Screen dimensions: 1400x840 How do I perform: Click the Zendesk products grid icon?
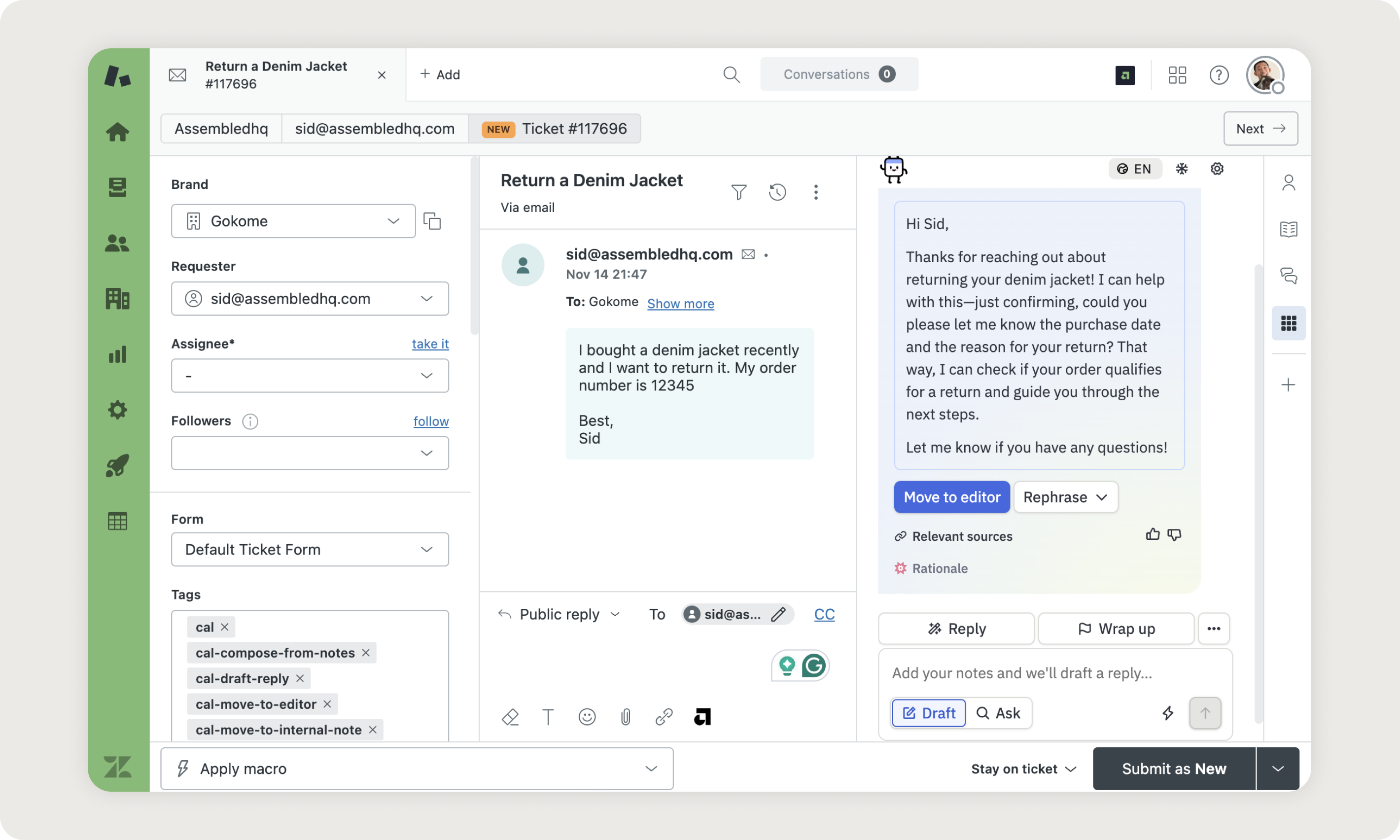pyautogui.click(x=1177, y=75)
